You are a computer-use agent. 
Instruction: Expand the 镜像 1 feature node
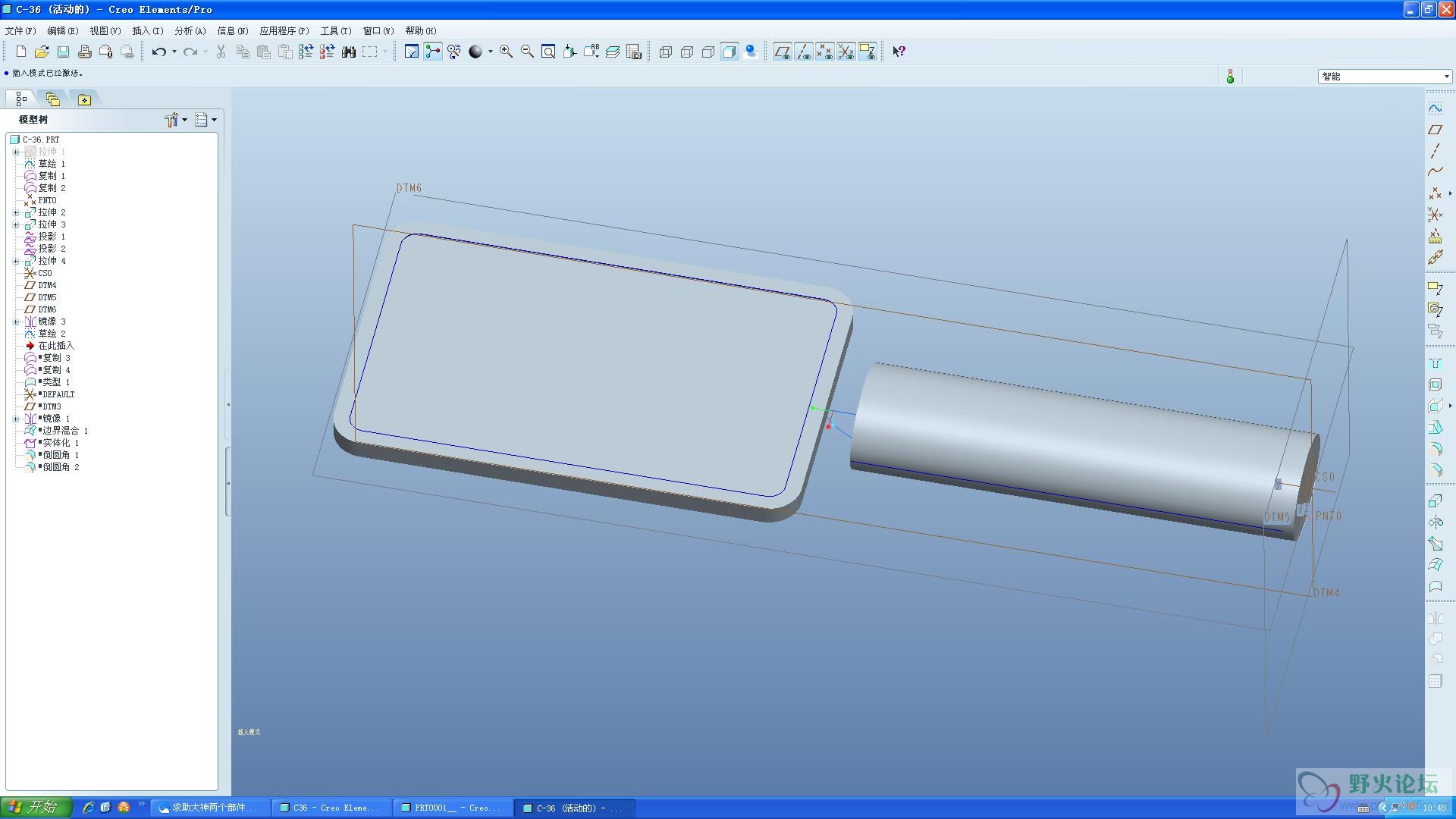pyautogui.click(x=16, y=419)
